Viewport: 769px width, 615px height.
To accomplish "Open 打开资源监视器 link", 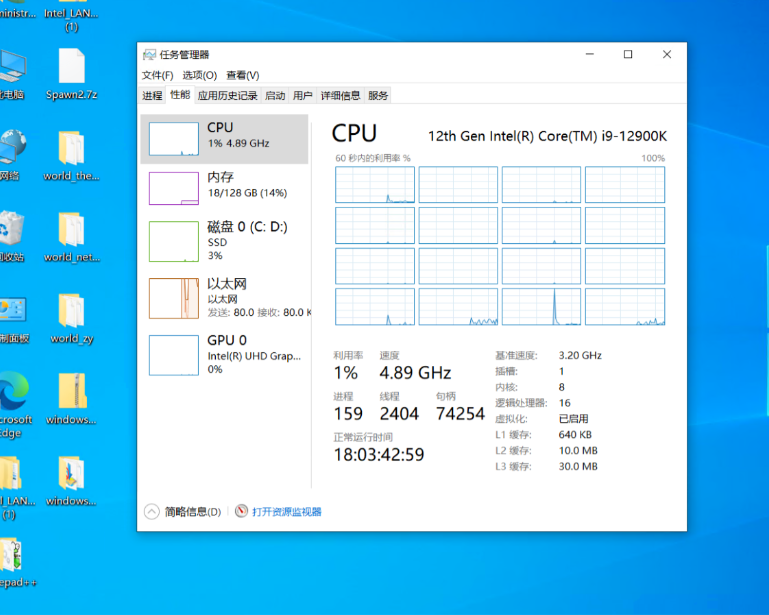I will click(x=287, y=512).
